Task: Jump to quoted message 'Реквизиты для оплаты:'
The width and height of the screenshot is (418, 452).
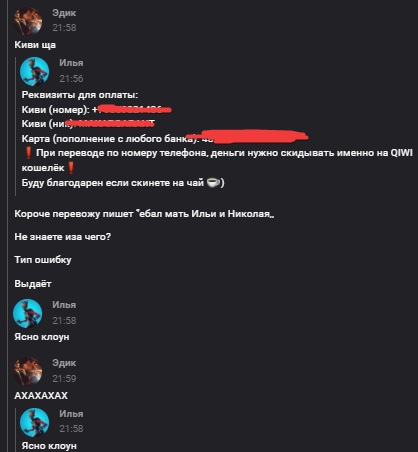Action: (x=80, y=95)
